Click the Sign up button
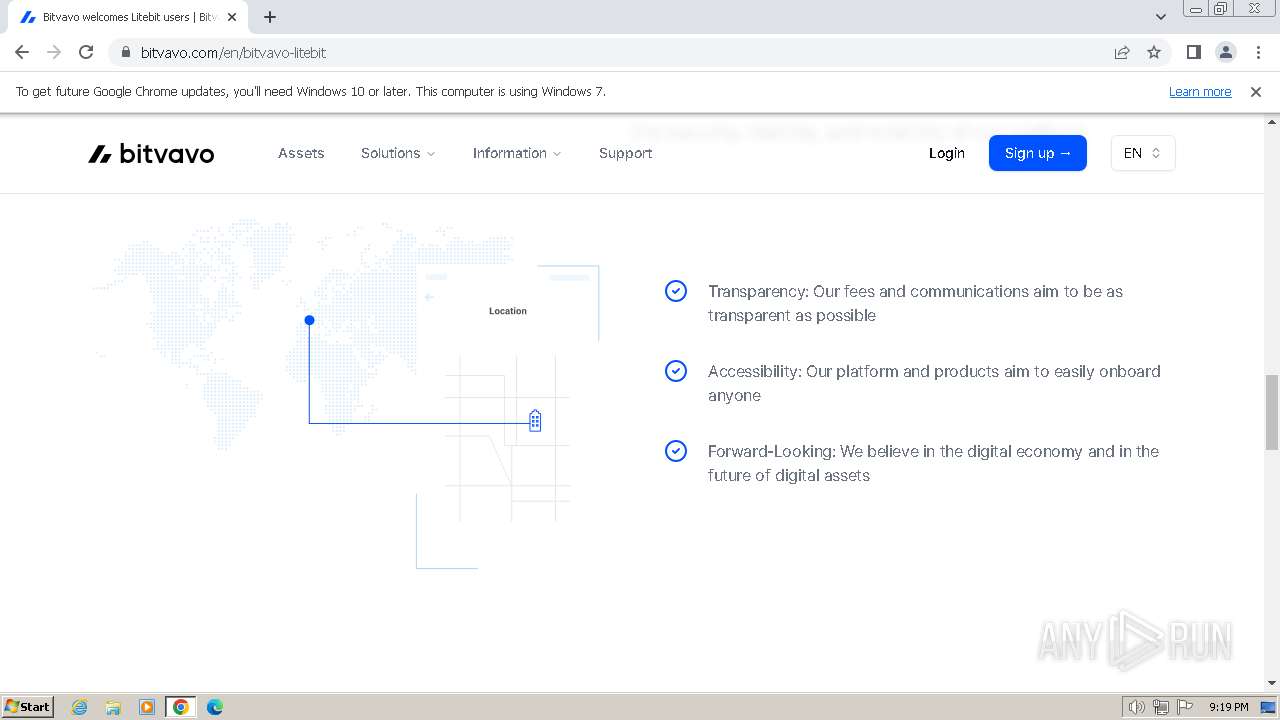1280x720 pixels. 1038,153
